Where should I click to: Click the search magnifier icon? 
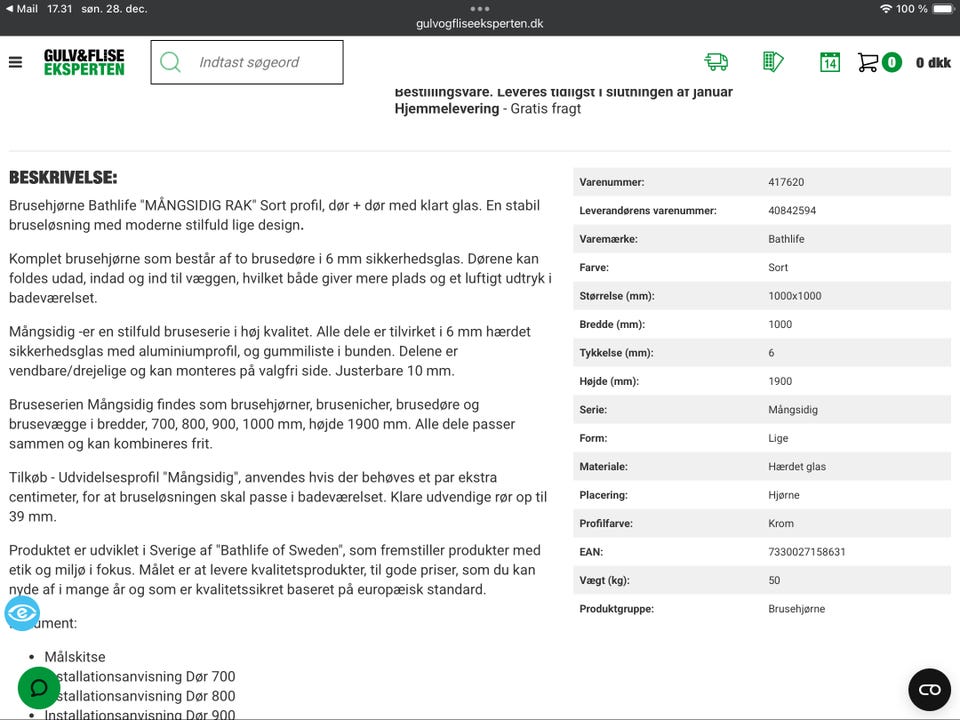coord(170,62)
